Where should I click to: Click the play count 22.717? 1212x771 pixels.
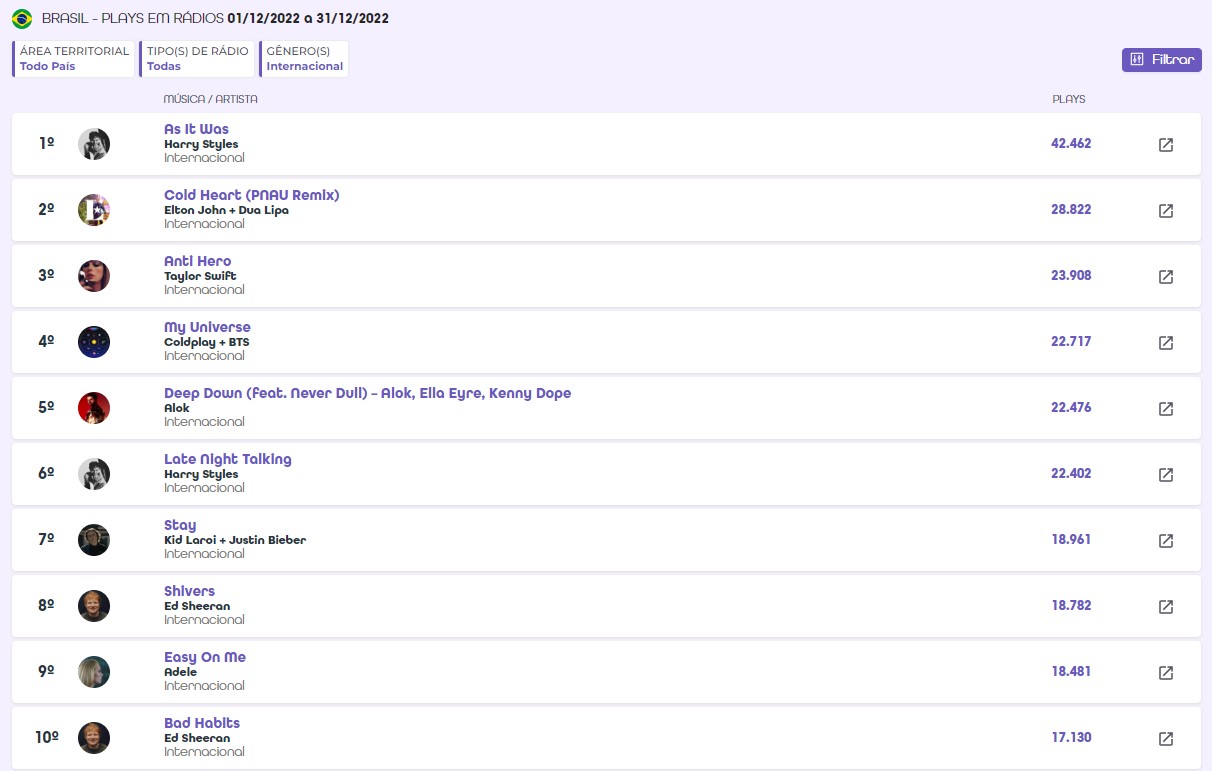tap(1071, 342)
